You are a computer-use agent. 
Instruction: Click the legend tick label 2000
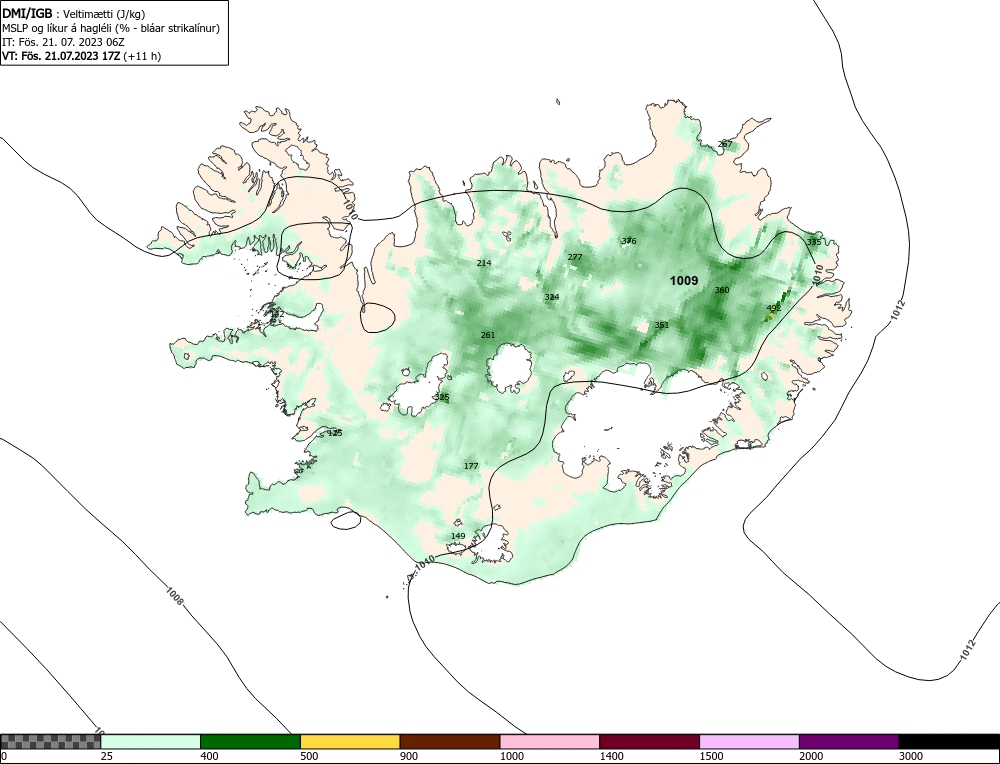point(811,756)
